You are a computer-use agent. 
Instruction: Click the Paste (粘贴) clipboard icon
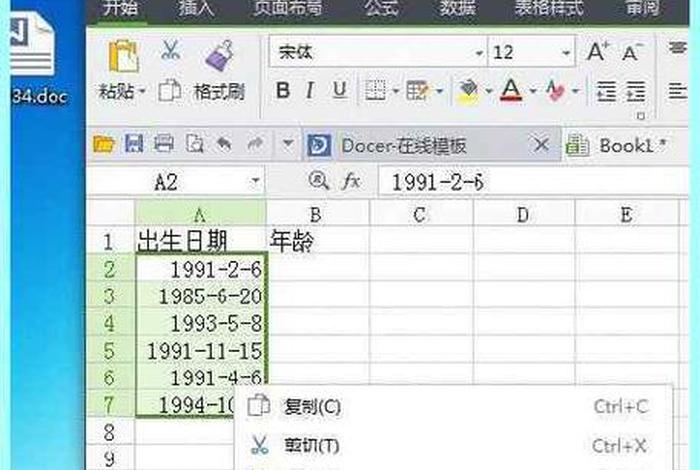click(x=122, y=57)
